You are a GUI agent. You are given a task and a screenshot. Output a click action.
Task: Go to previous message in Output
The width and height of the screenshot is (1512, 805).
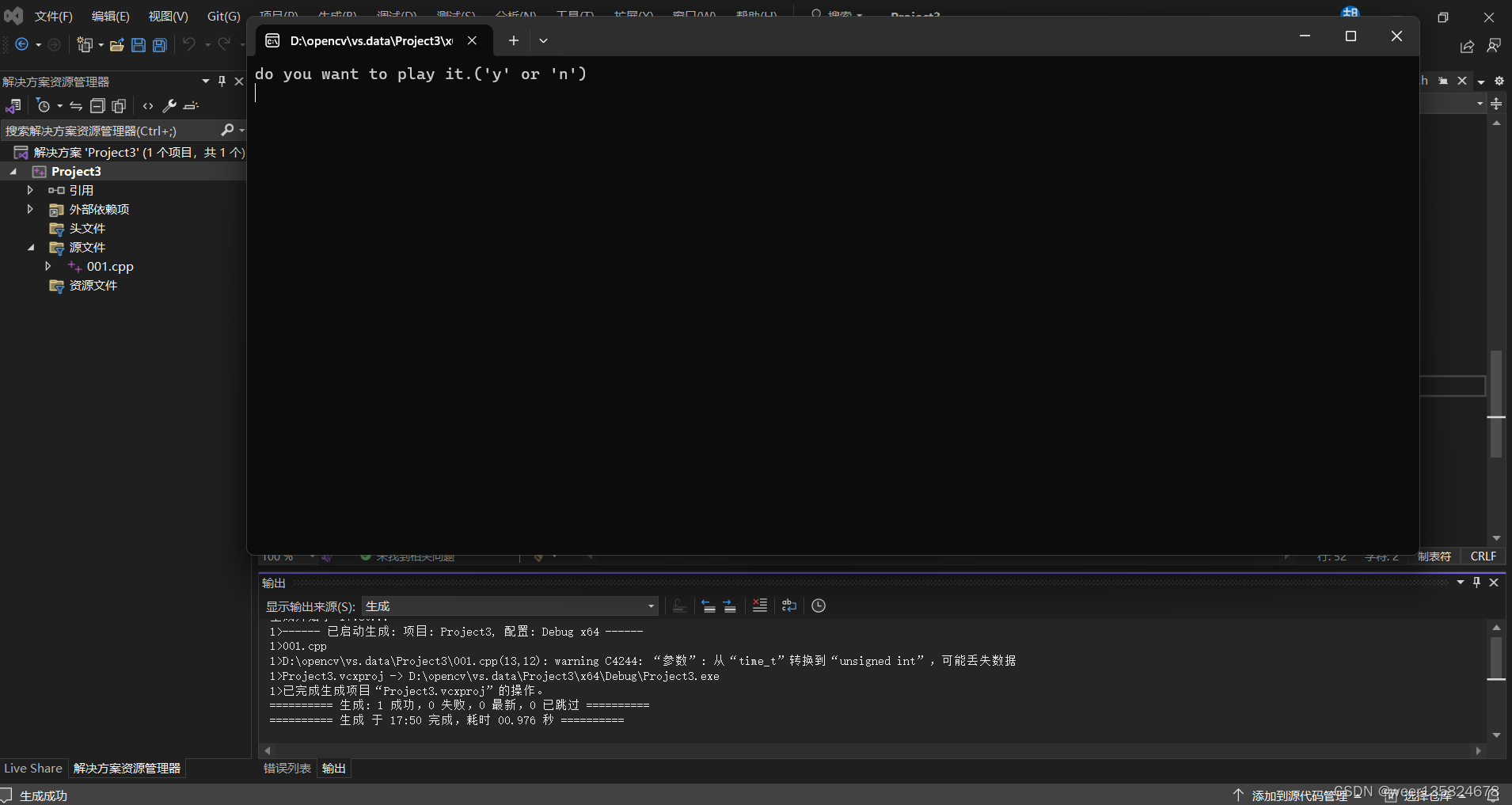click(x=709, y=606)
